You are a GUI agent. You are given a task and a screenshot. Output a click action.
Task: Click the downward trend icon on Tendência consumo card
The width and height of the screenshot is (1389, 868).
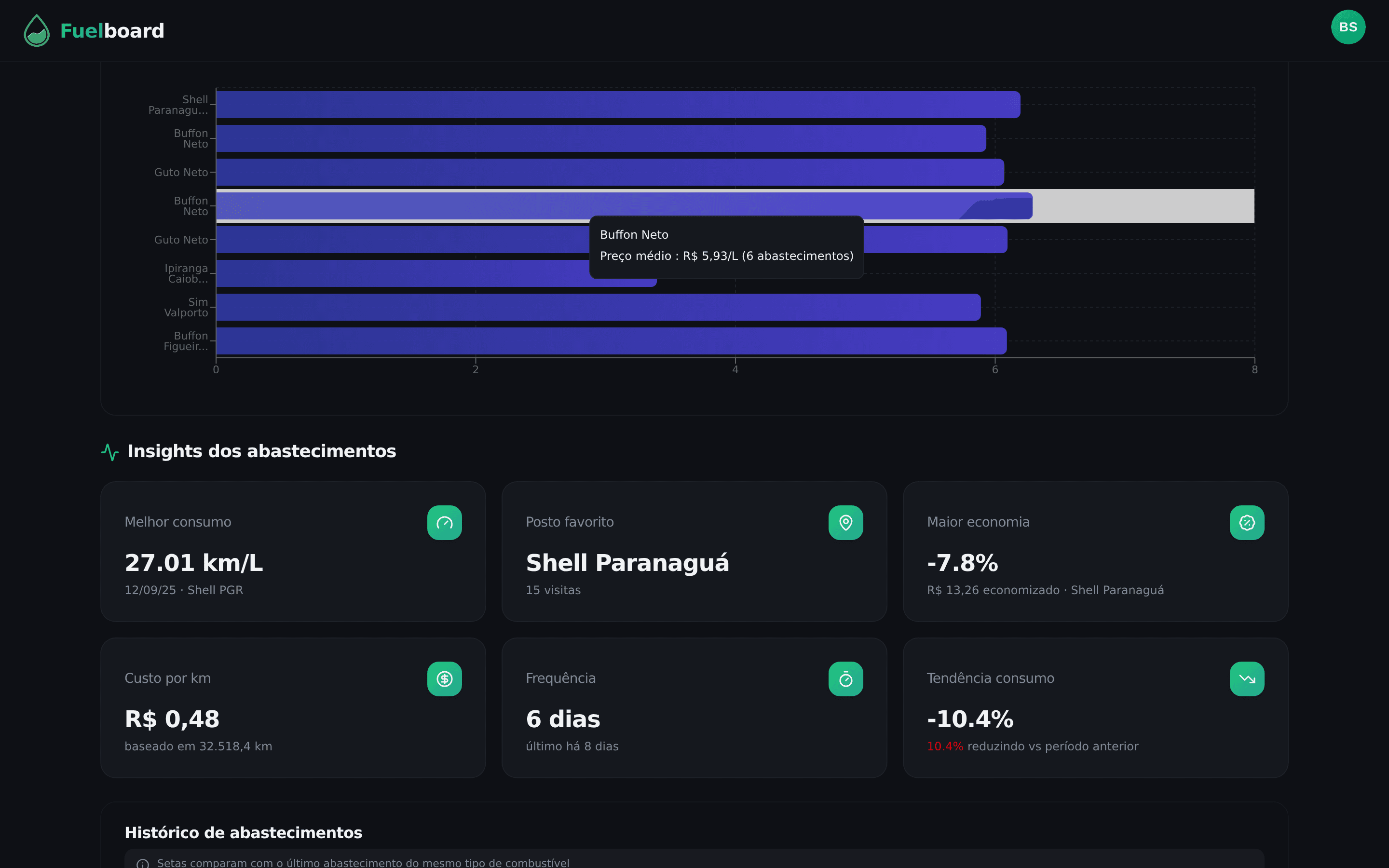[1247, 678]
